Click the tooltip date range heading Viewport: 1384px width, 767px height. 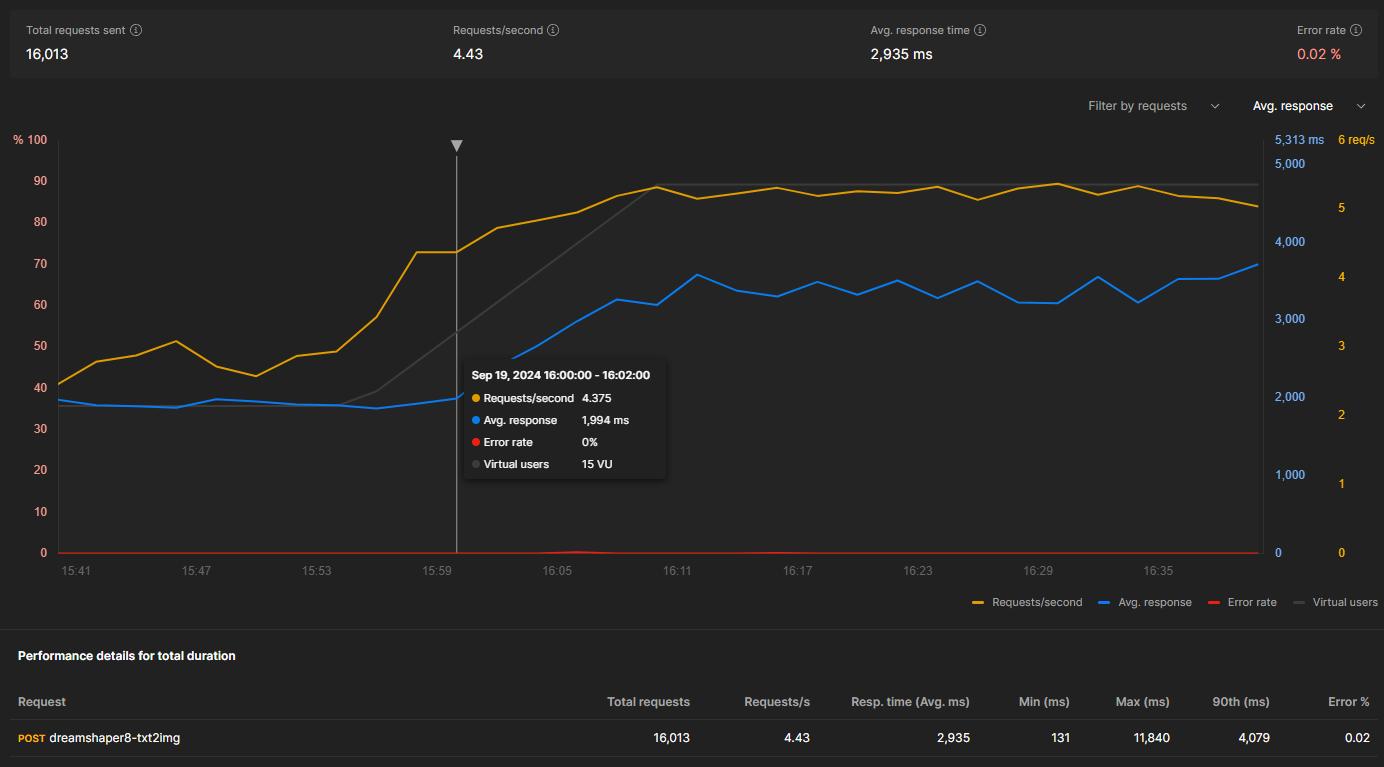[x=561, y=376]
